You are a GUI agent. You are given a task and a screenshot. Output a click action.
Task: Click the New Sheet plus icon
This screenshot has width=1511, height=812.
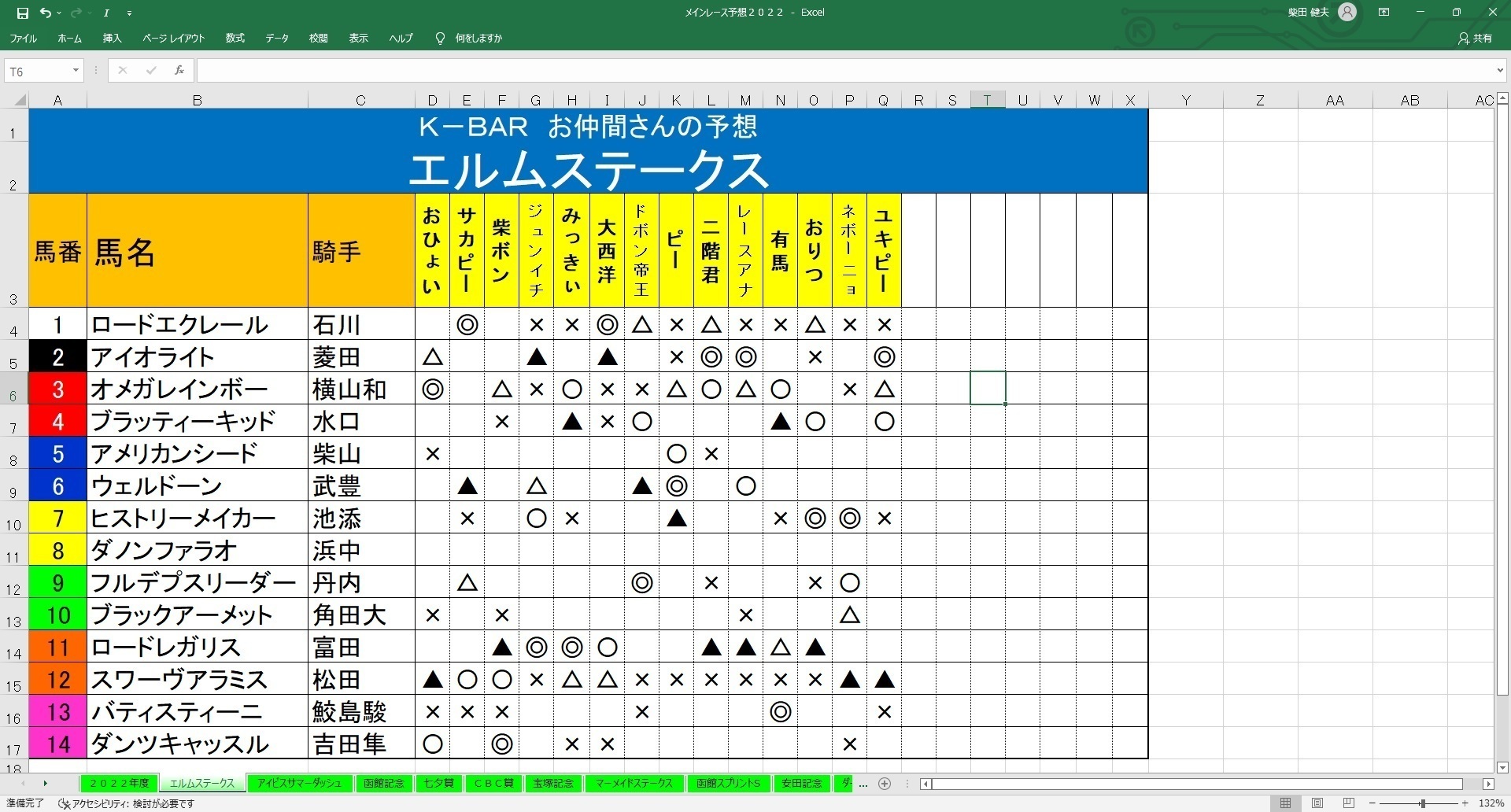click(885, 784)
